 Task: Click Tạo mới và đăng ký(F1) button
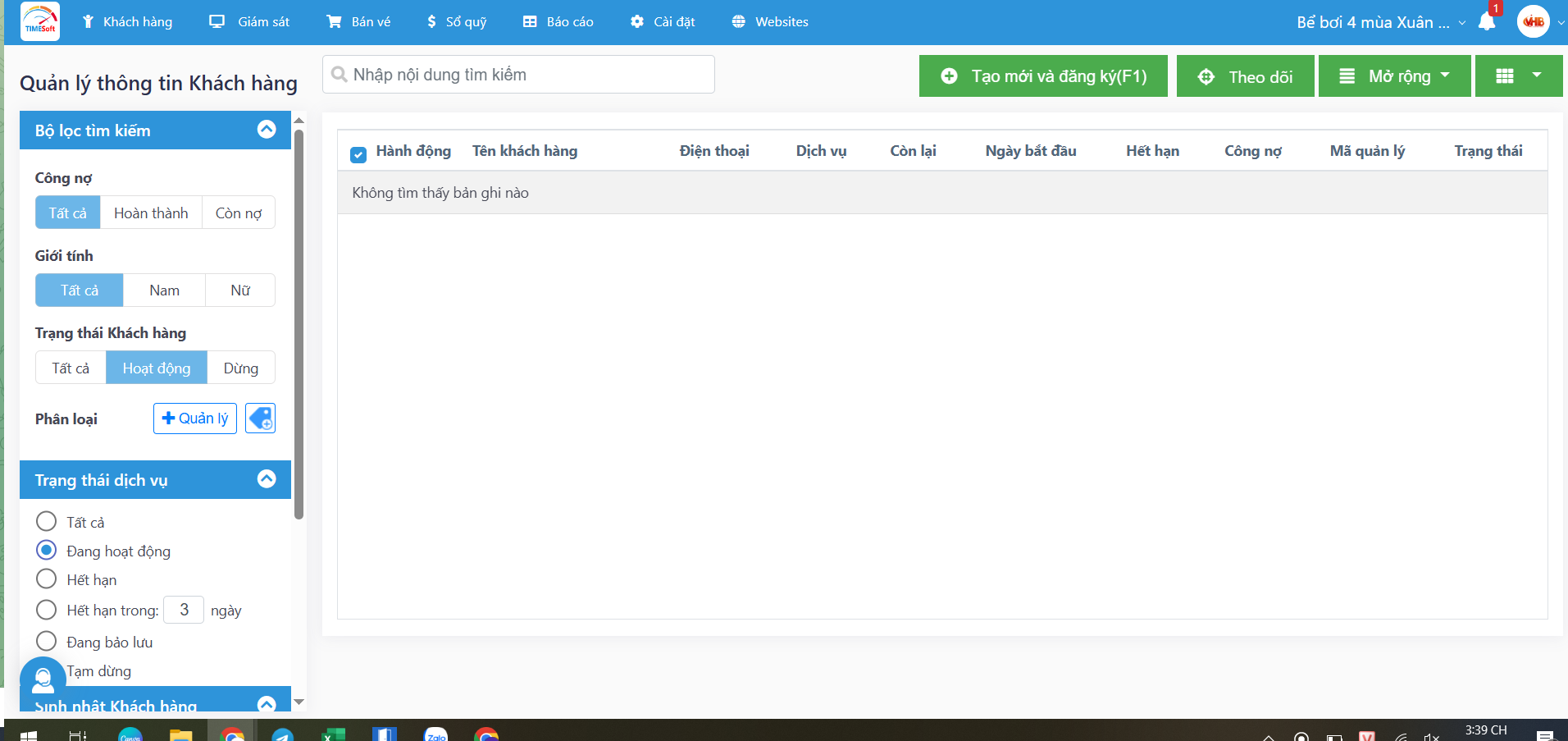pyautogui.click(x=1043, y=76)
